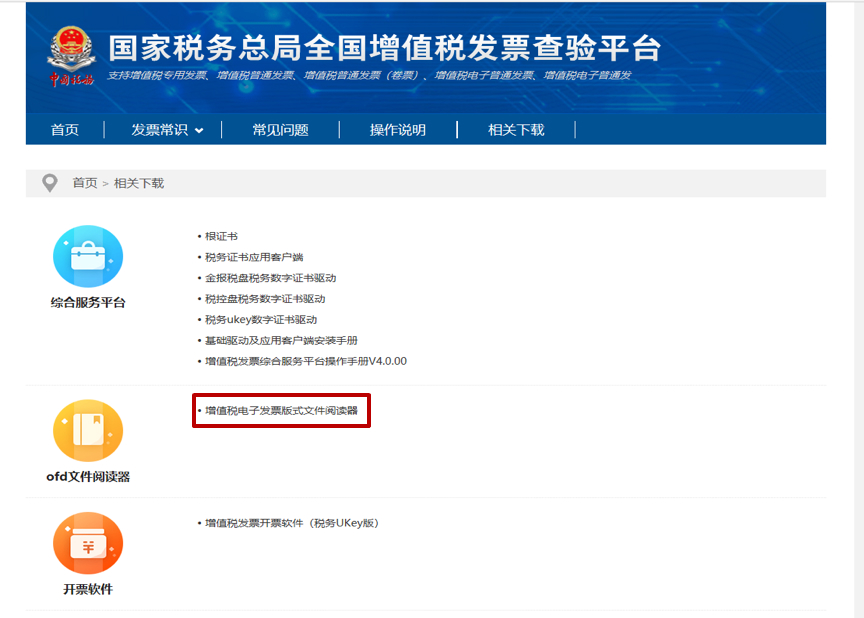This screenshot has height=618, width=864.
Task: Open the 操作说明 nav item
Action: [398, 130]
